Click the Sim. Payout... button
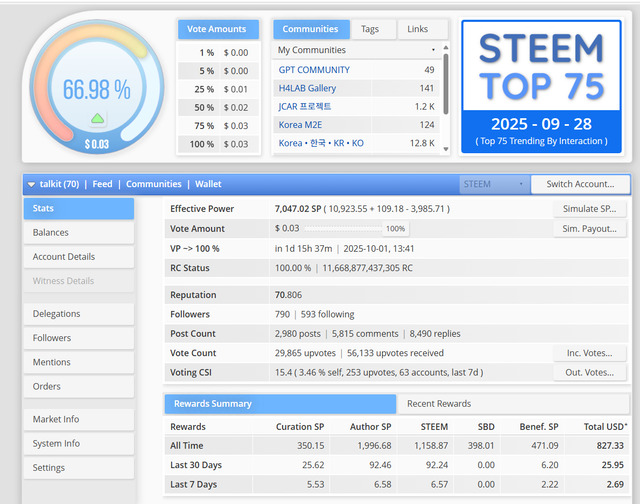Screen dimensions: 640x504 (589, 229)
